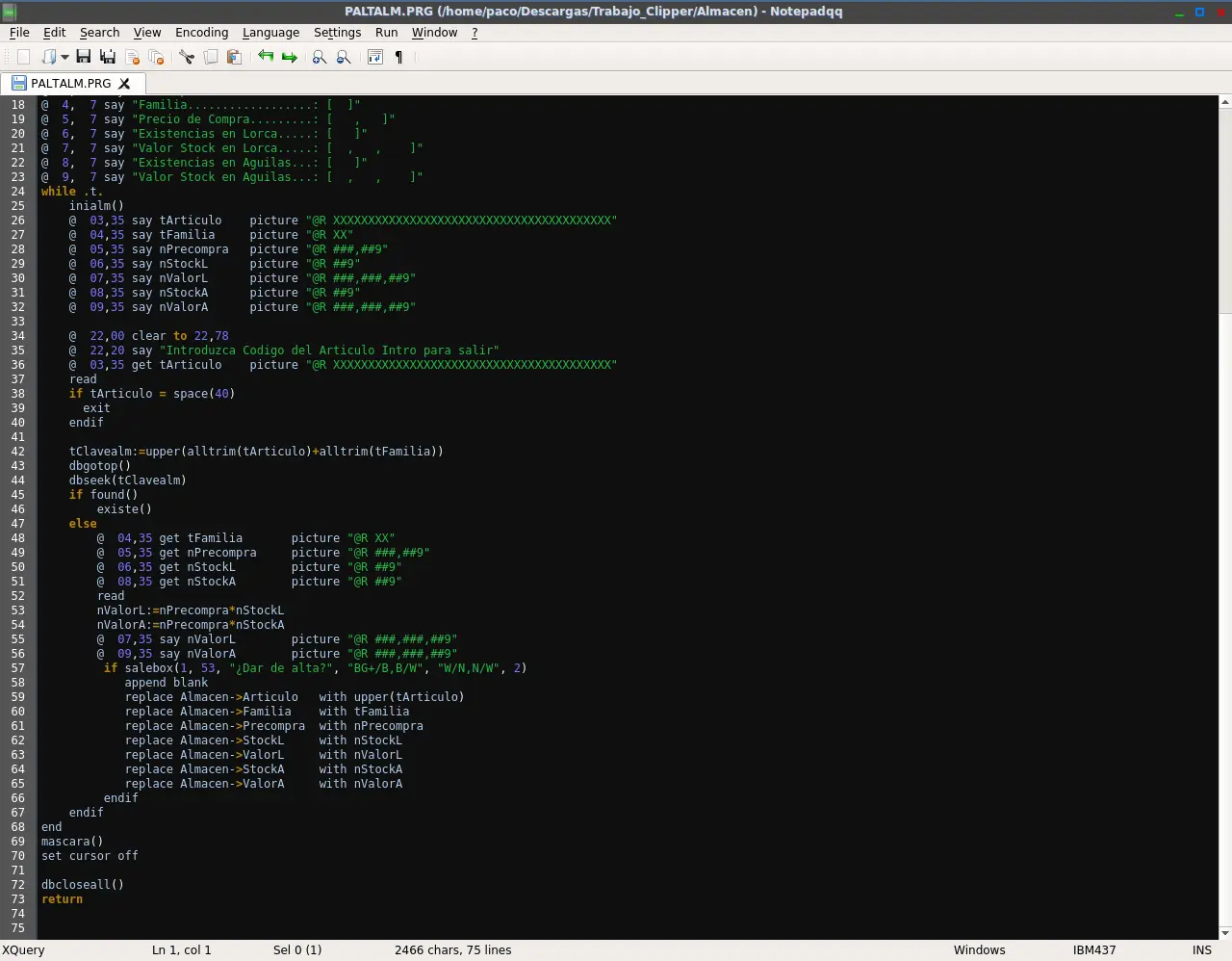Click the Paste clipboard icon
Viewport: 1232px width, 961px height.
(x=234, y=57)
